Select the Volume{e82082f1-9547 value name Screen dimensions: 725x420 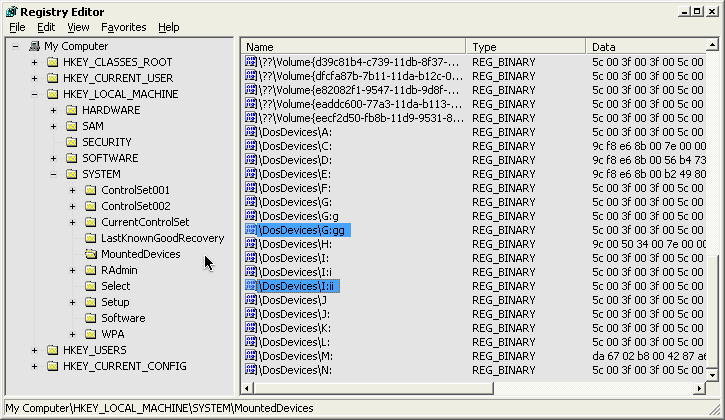[359, 90]
